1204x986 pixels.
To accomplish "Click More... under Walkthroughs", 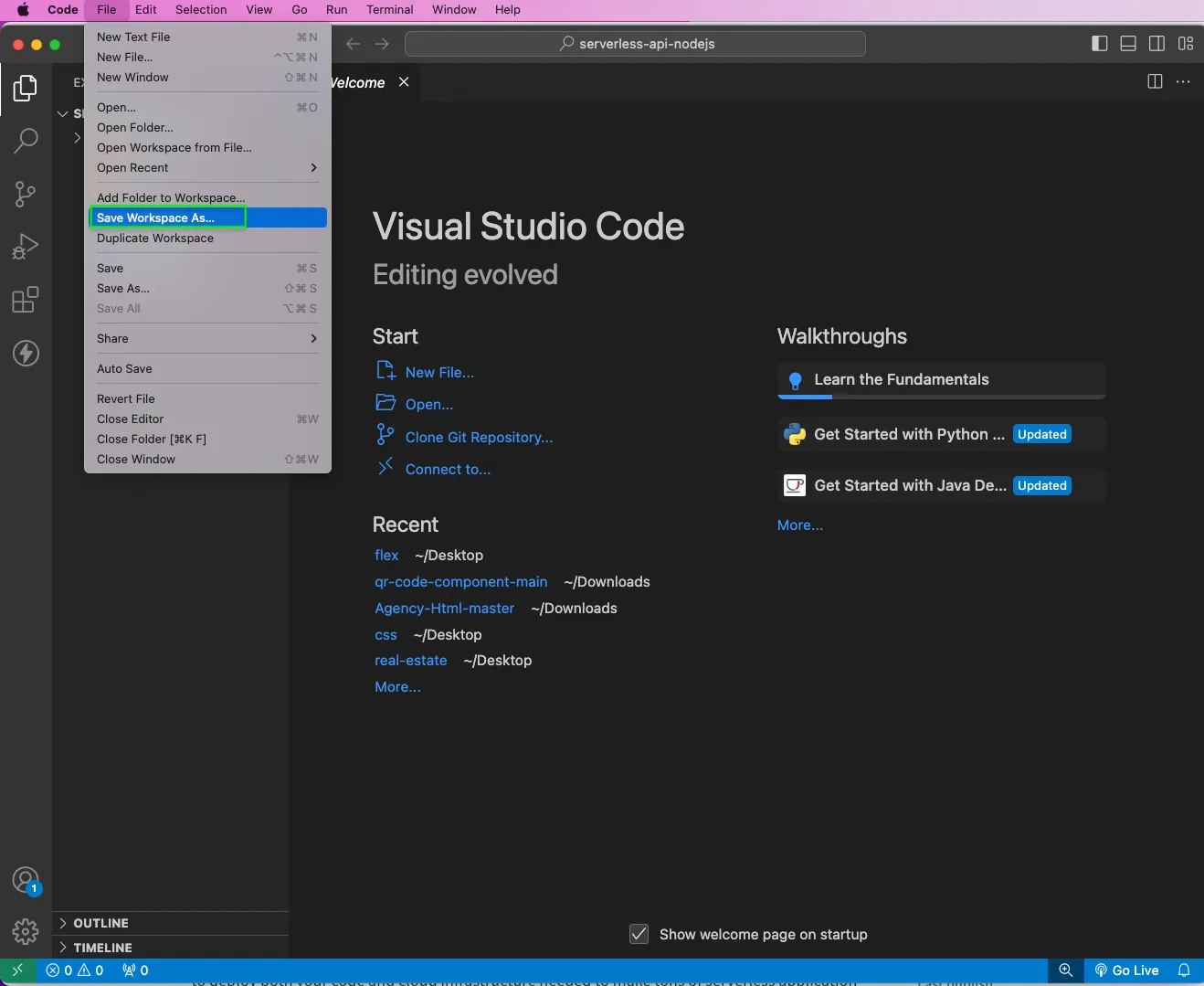I will pyautogui.click(x=800, y=525).
